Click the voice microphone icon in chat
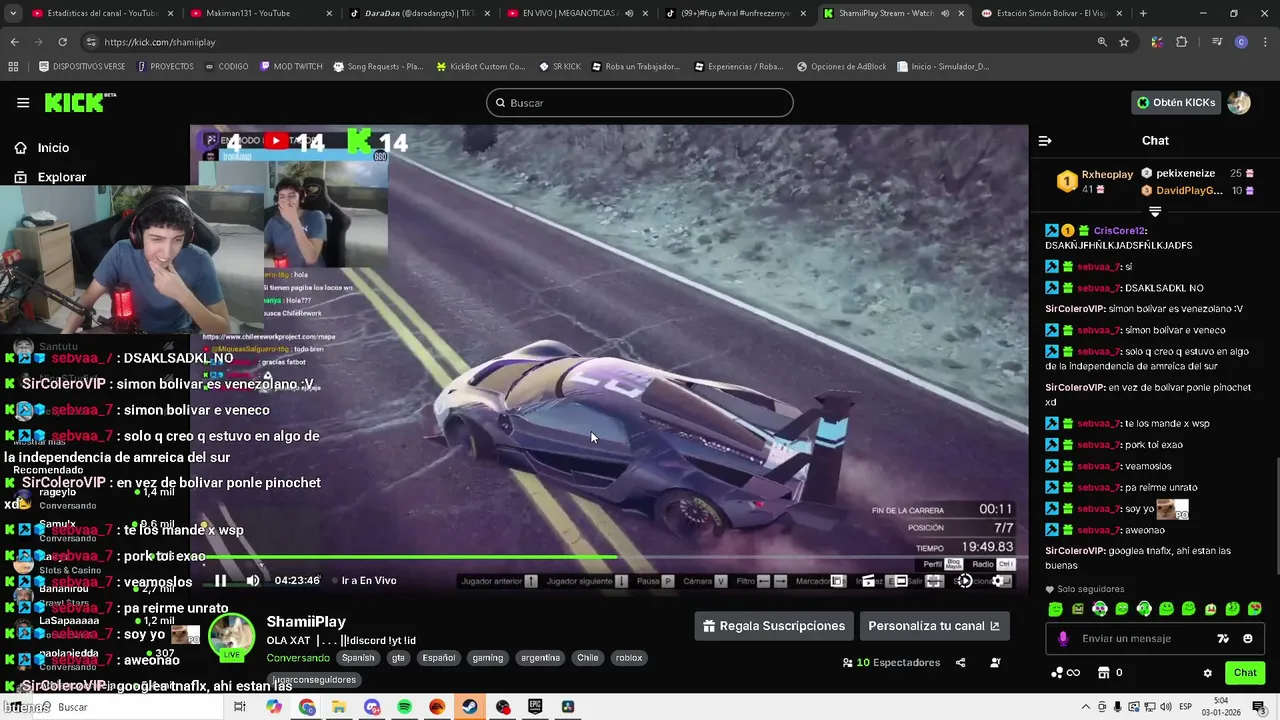This screenshot has width=1280, height=720. point(1063,638)
